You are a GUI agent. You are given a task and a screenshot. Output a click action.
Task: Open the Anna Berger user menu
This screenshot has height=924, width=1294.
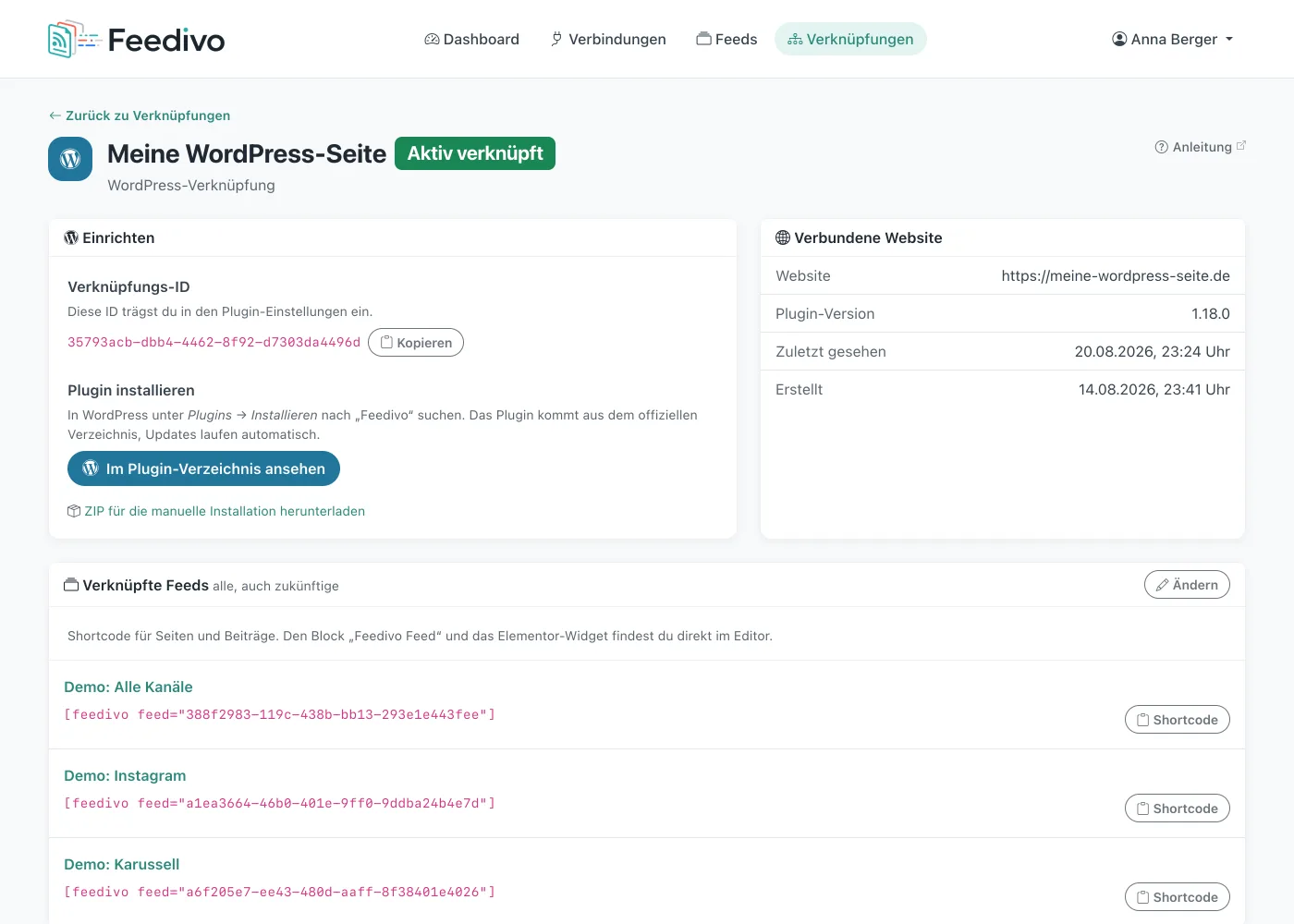(x=1172, y=39)
